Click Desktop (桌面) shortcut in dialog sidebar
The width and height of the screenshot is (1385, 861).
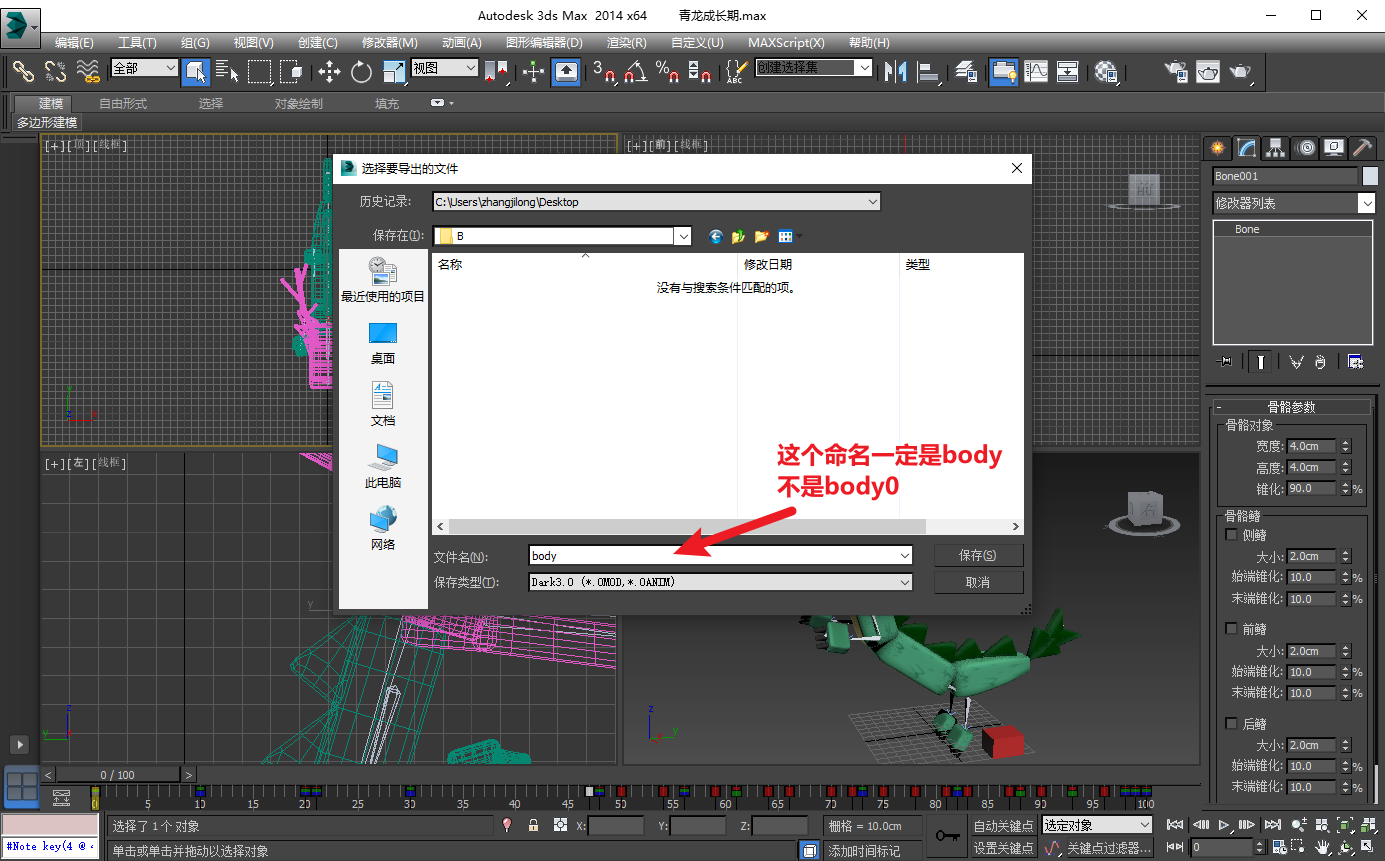point(383,343)
